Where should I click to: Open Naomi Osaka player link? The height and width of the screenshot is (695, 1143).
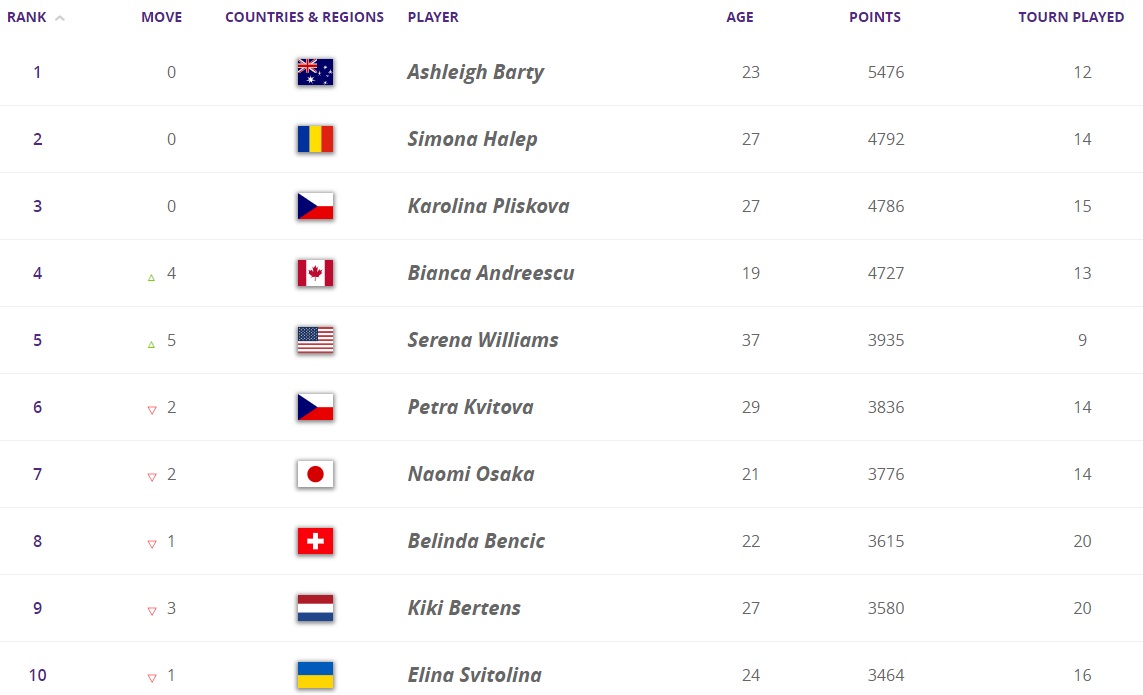pyautogui.click(x=470, y=474)
